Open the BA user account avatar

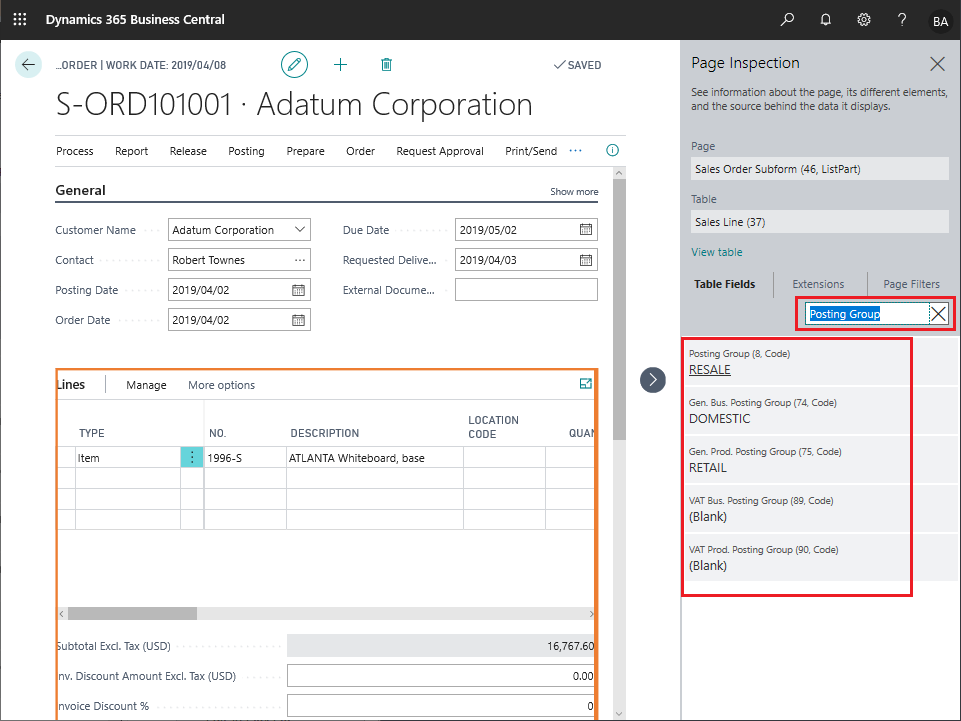(940, 21)
